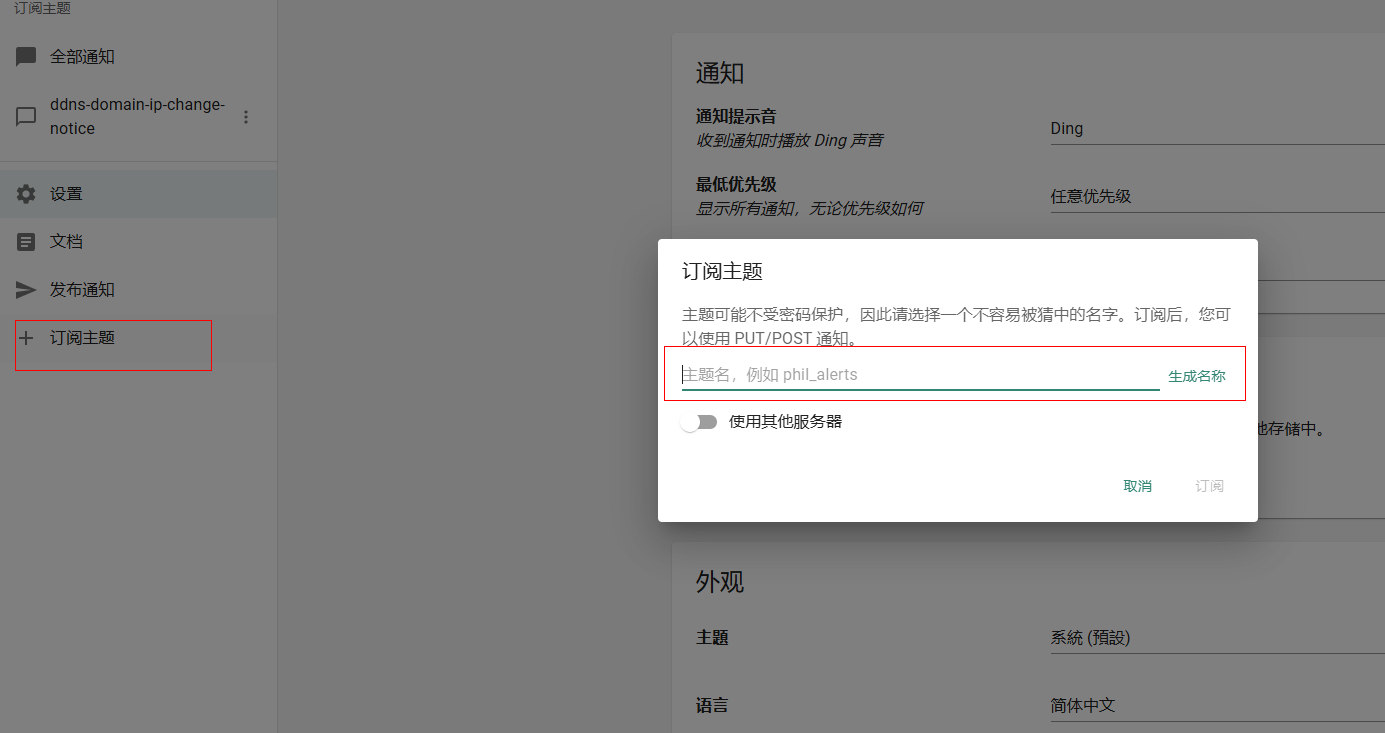Click the ddns-domain-ip-change-notice topic chat icon
1385x733 pixels.
coord(26,117)
